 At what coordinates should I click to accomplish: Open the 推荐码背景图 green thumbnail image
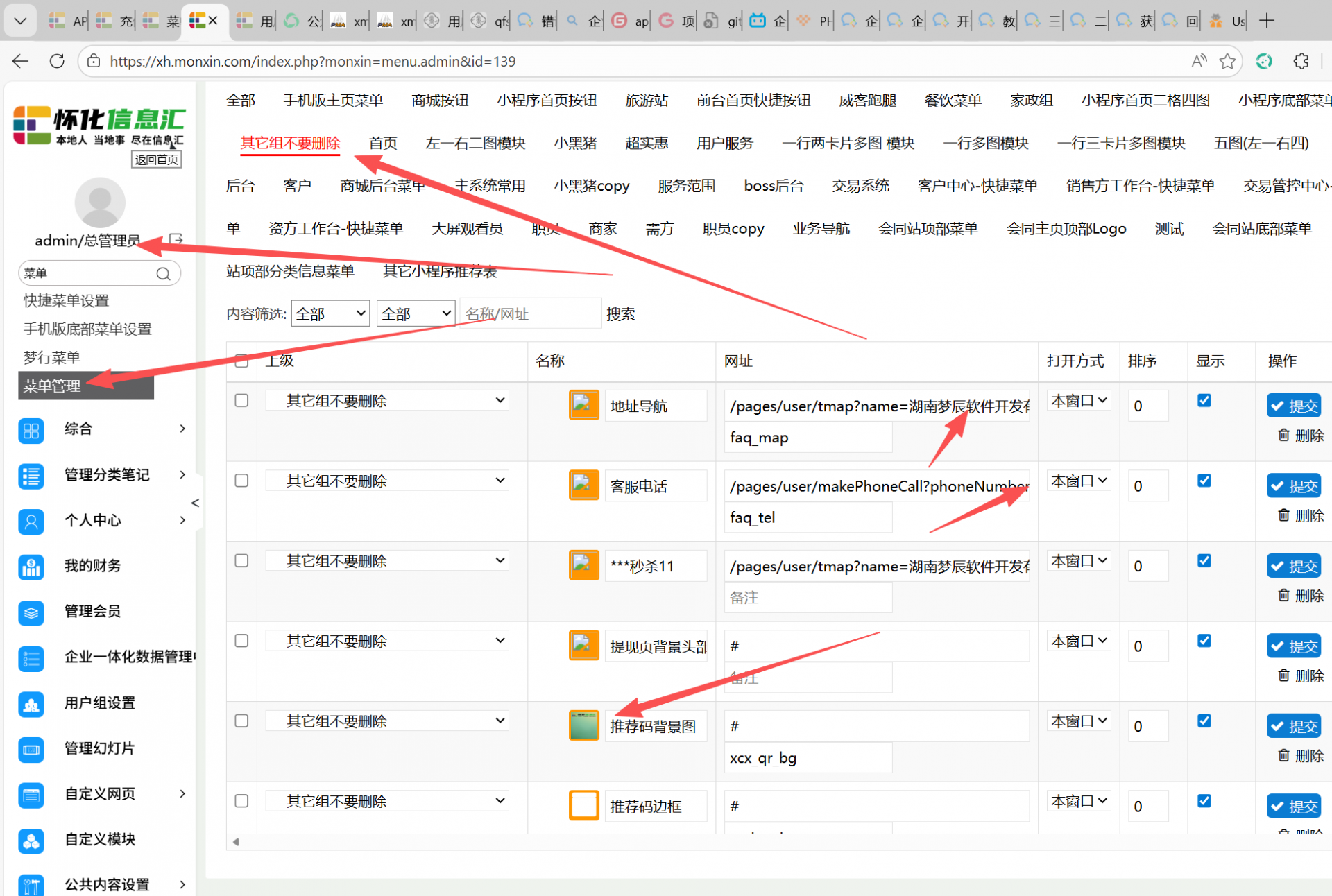coord(583,725)
